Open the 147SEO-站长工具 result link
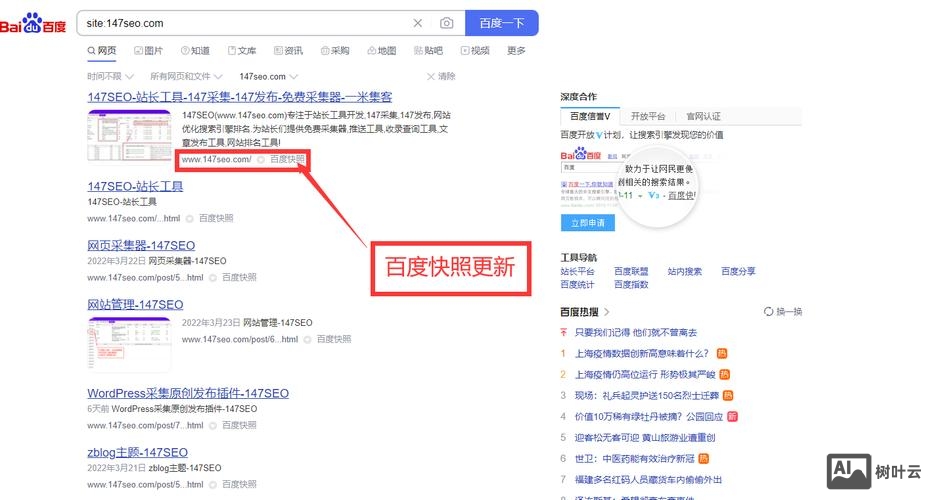Image resolution: width=929 pixels, height=500 pixels. tap(135, 186)
